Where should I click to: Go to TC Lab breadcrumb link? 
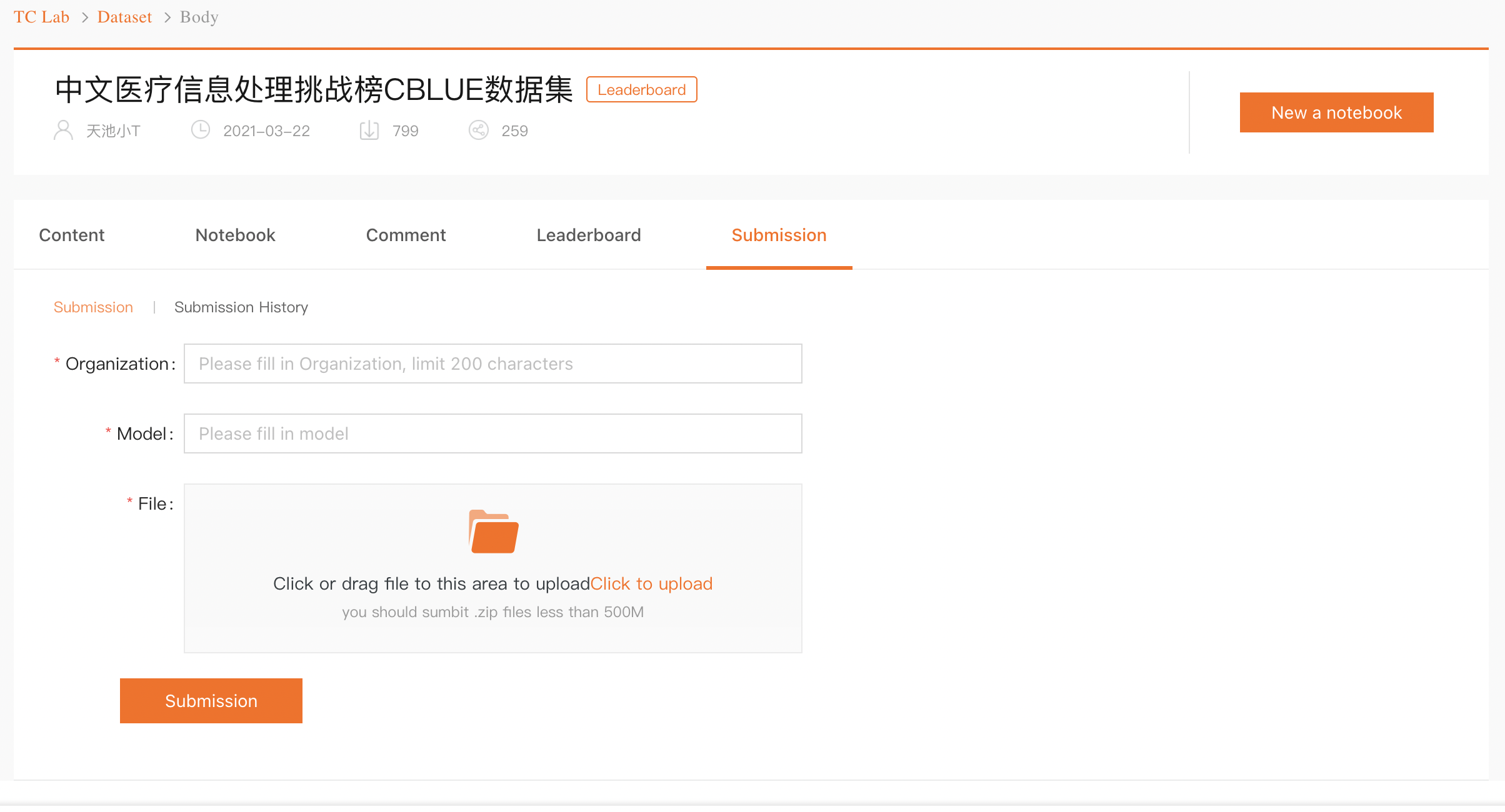click(x=41, y=17)
